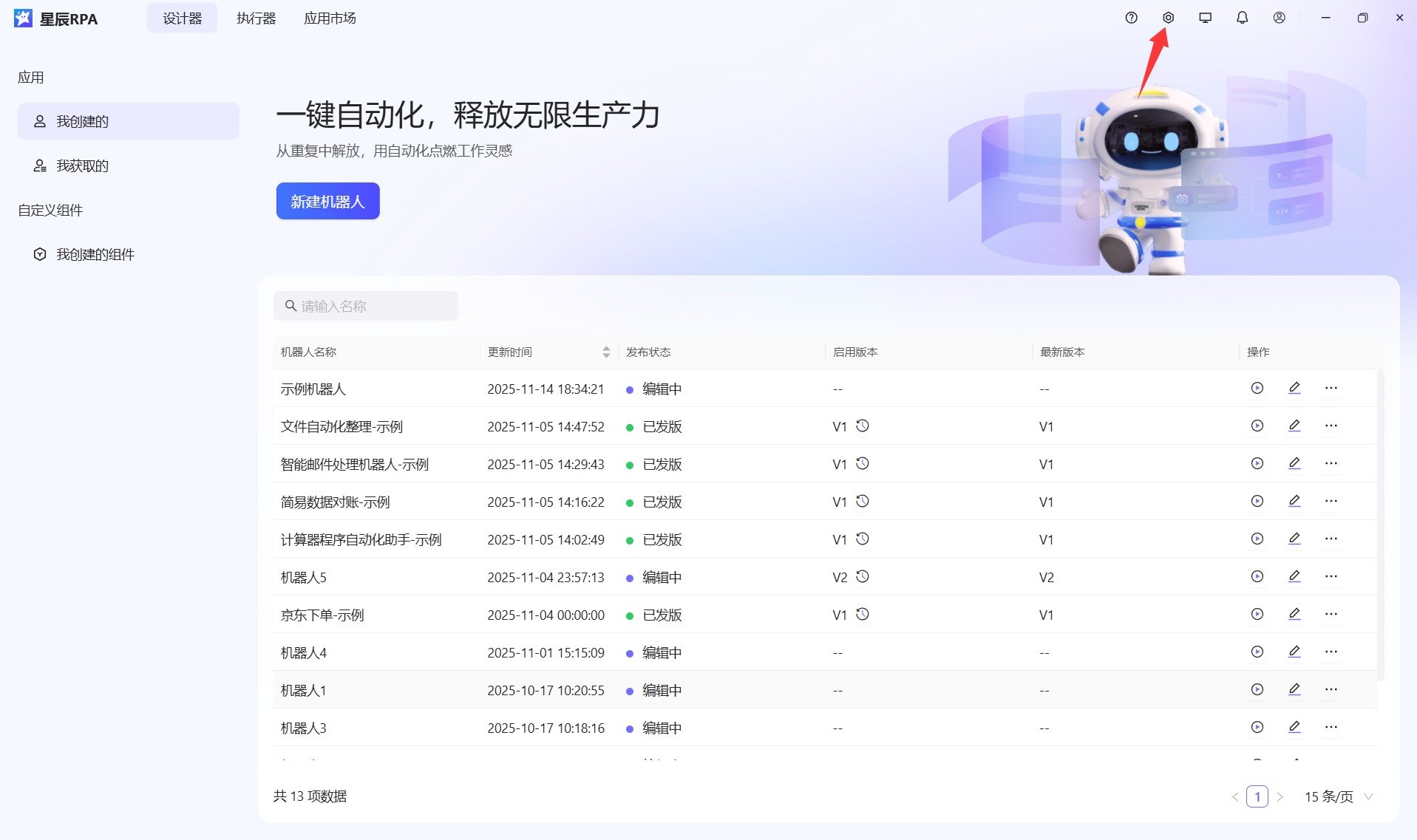View version history clock icon for 京东下单-示例

click(863, 613)
